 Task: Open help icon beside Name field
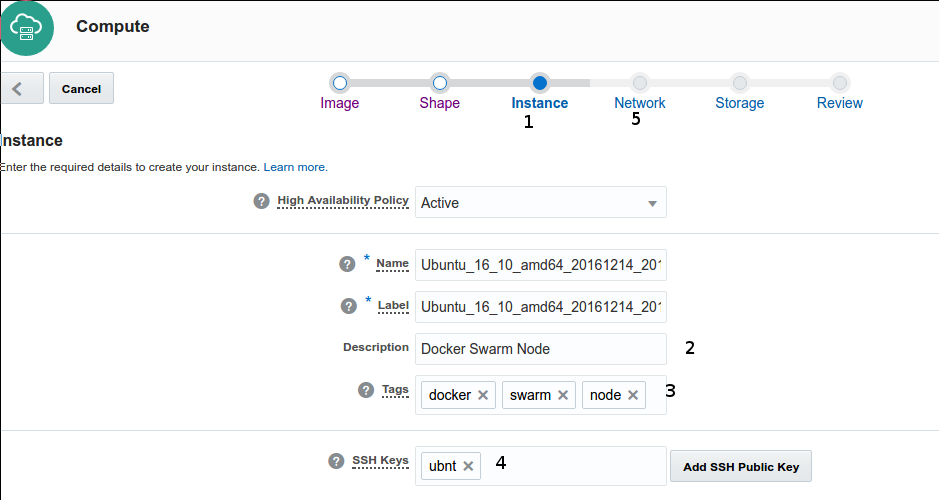click(x=347, y=264)
